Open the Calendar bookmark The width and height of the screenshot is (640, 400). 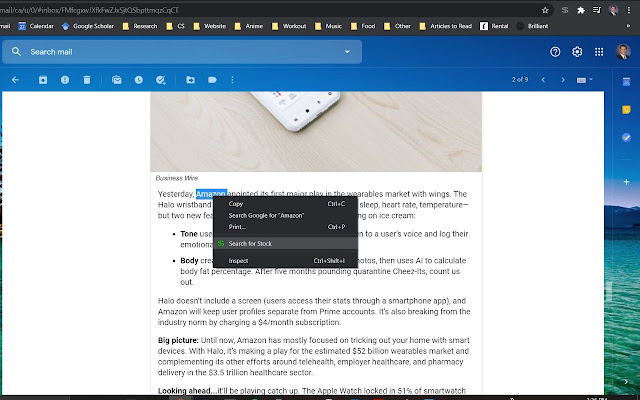coord(36,26)
